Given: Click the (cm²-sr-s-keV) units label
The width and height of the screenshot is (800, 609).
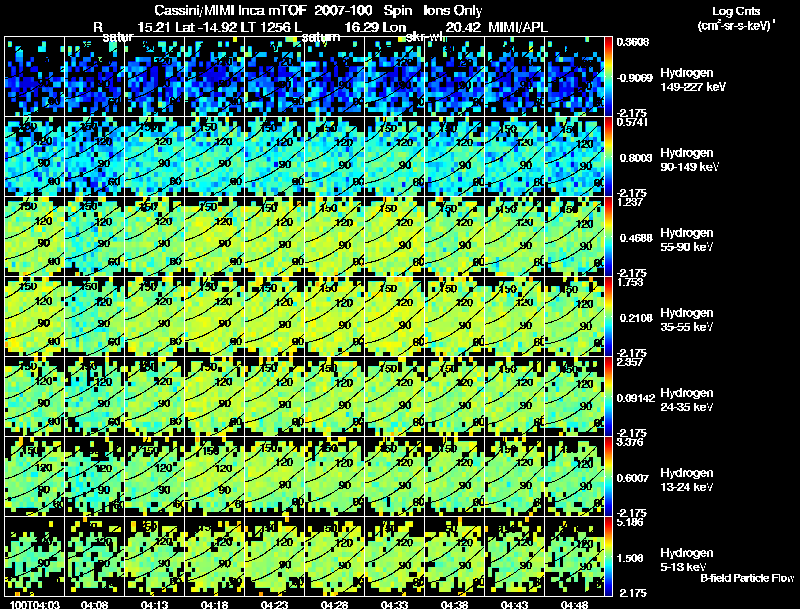Looking at the screenshot, I should (x=736, y=26).
